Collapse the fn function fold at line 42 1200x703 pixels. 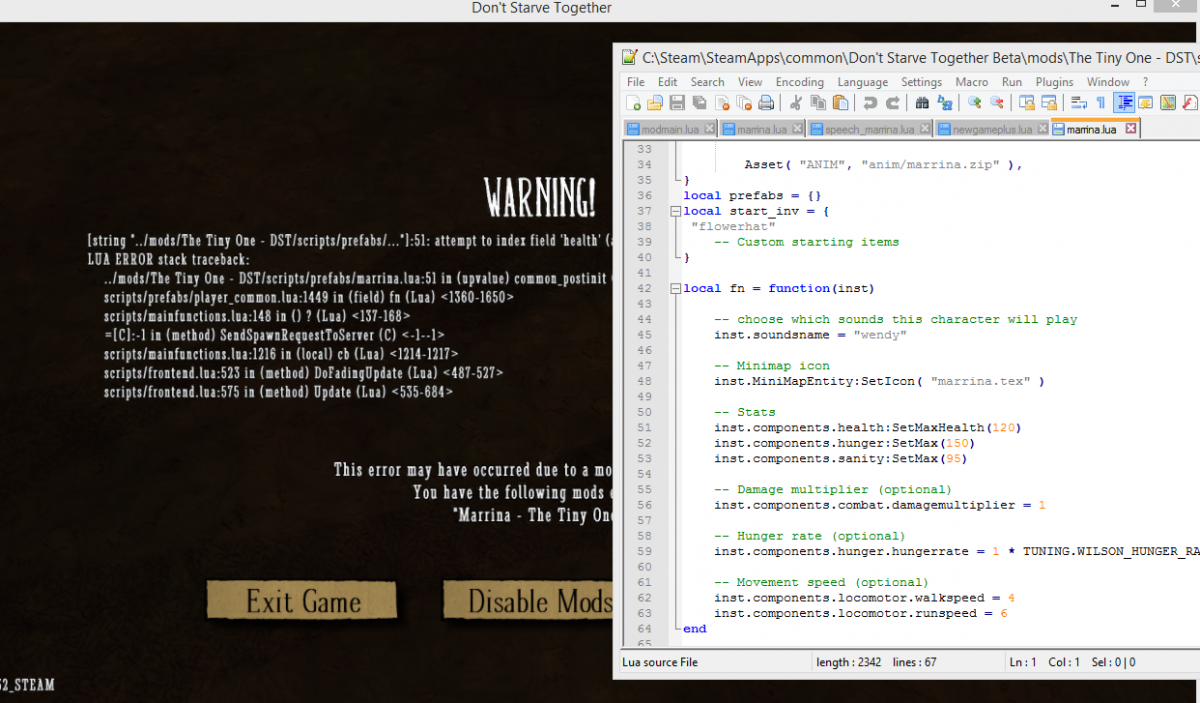tap(677, 288)
